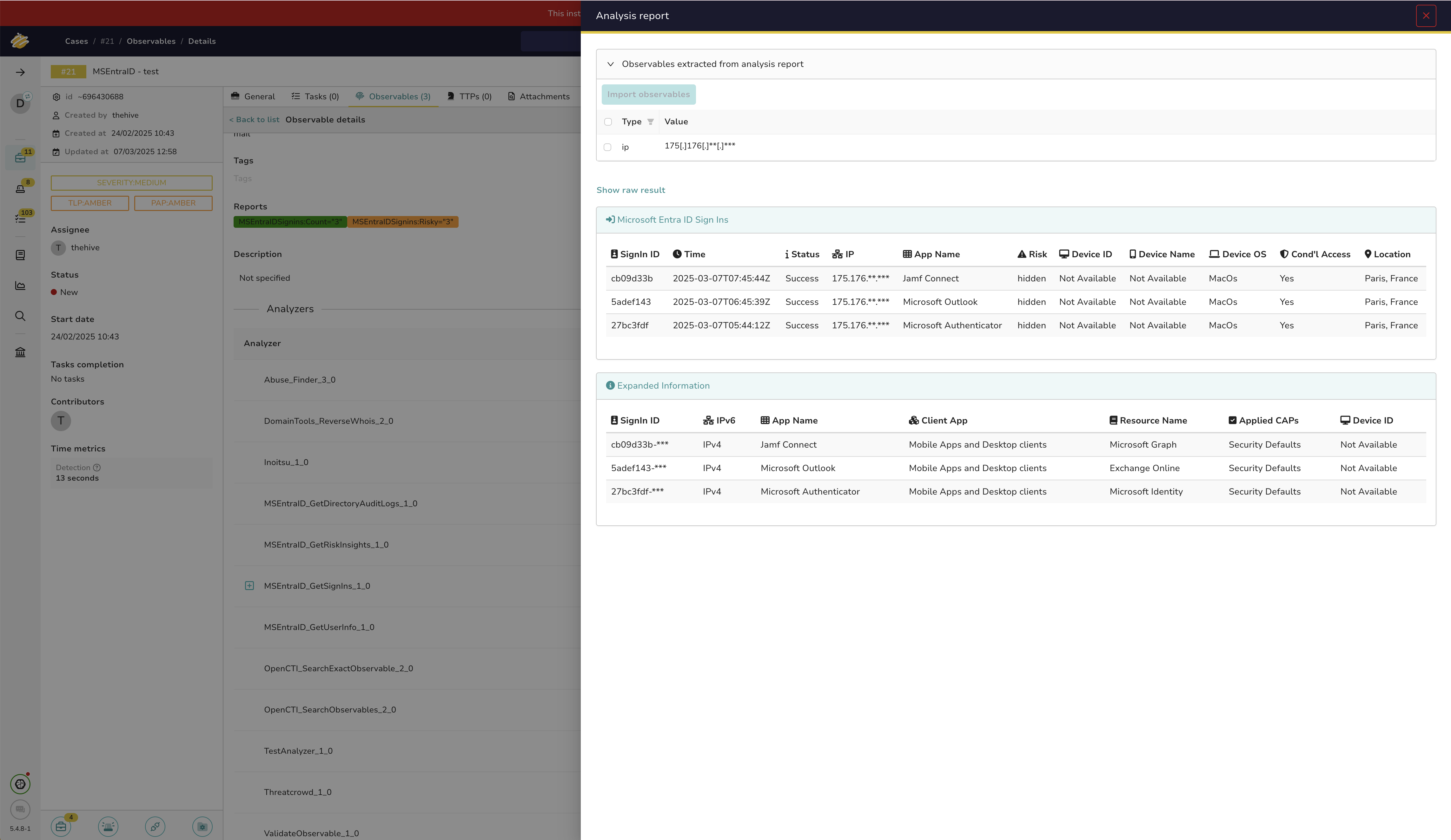Open the Tasks (0) tab
Screen dimensions: 1451x840
(x=315, y=97)
